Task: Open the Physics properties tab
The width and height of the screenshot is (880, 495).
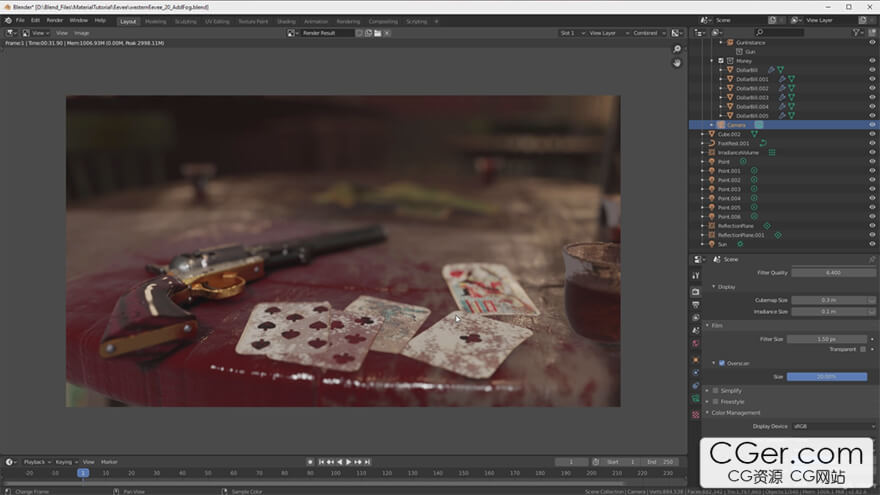Action: click(x=695, y=373)
